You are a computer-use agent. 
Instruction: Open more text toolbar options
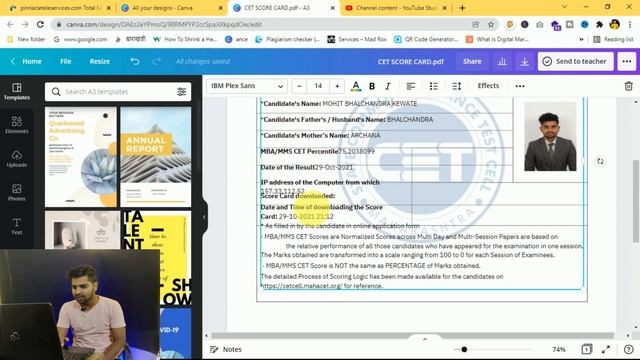point(520,86)
